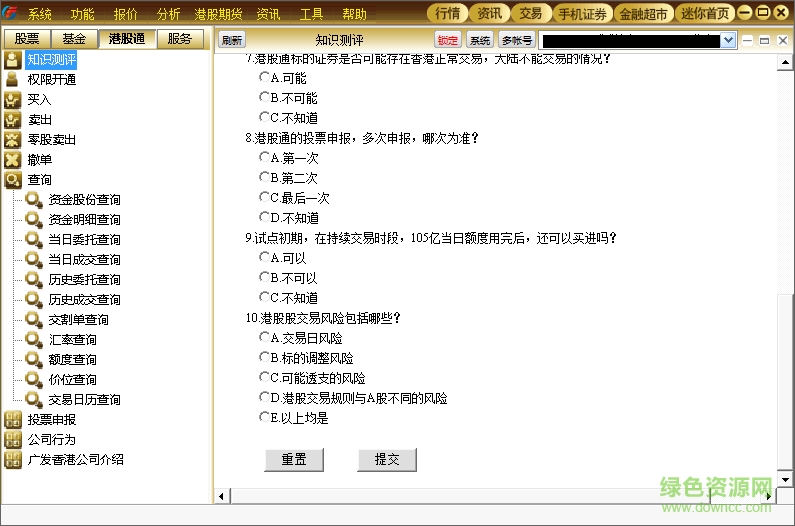Minimize the inner 知识测评 panel

(747, 40)
